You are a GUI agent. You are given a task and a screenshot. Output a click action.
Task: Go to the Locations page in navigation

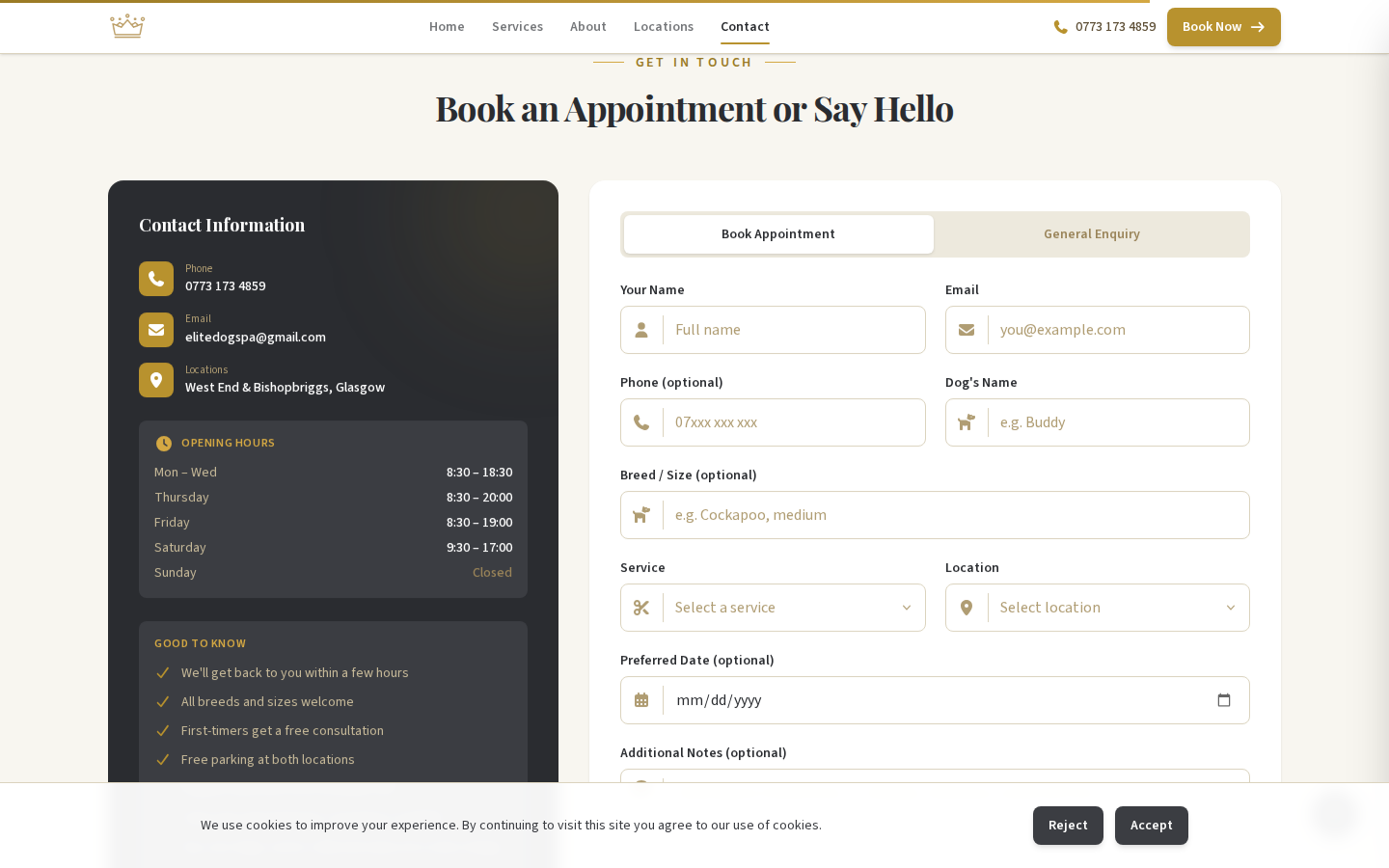664,27
